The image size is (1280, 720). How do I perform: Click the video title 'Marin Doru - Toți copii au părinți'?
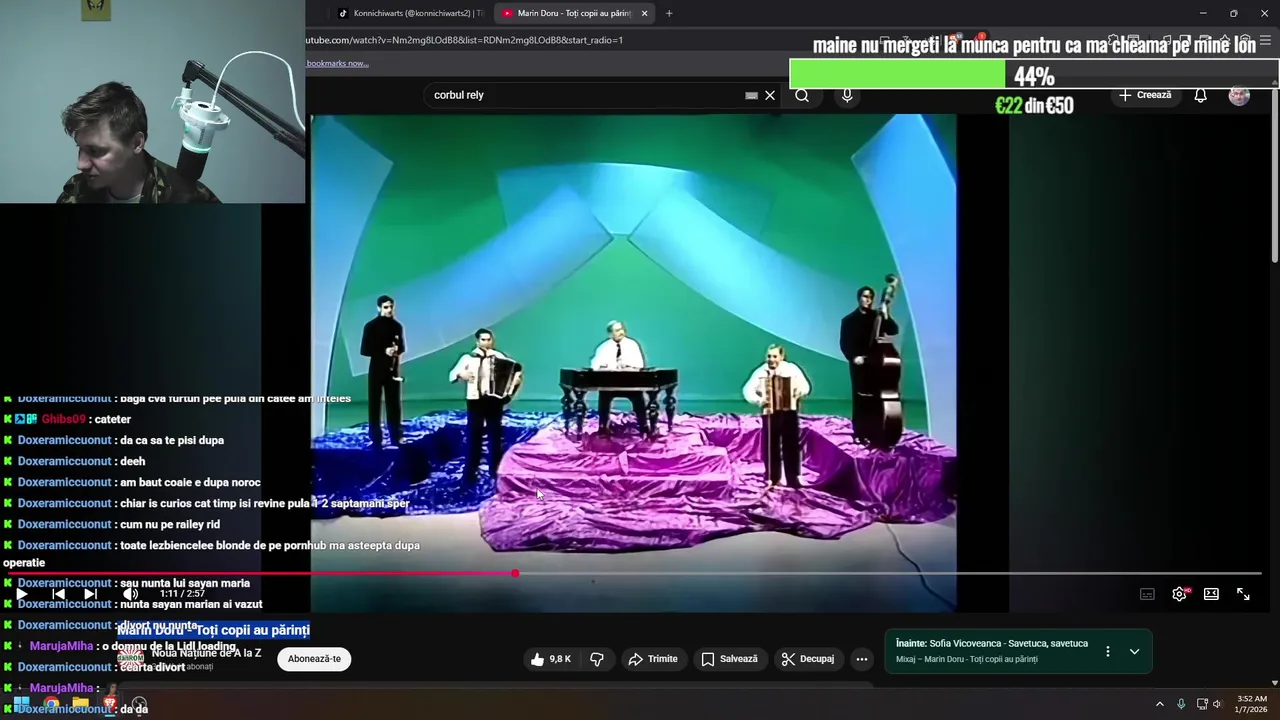(213, 630)
